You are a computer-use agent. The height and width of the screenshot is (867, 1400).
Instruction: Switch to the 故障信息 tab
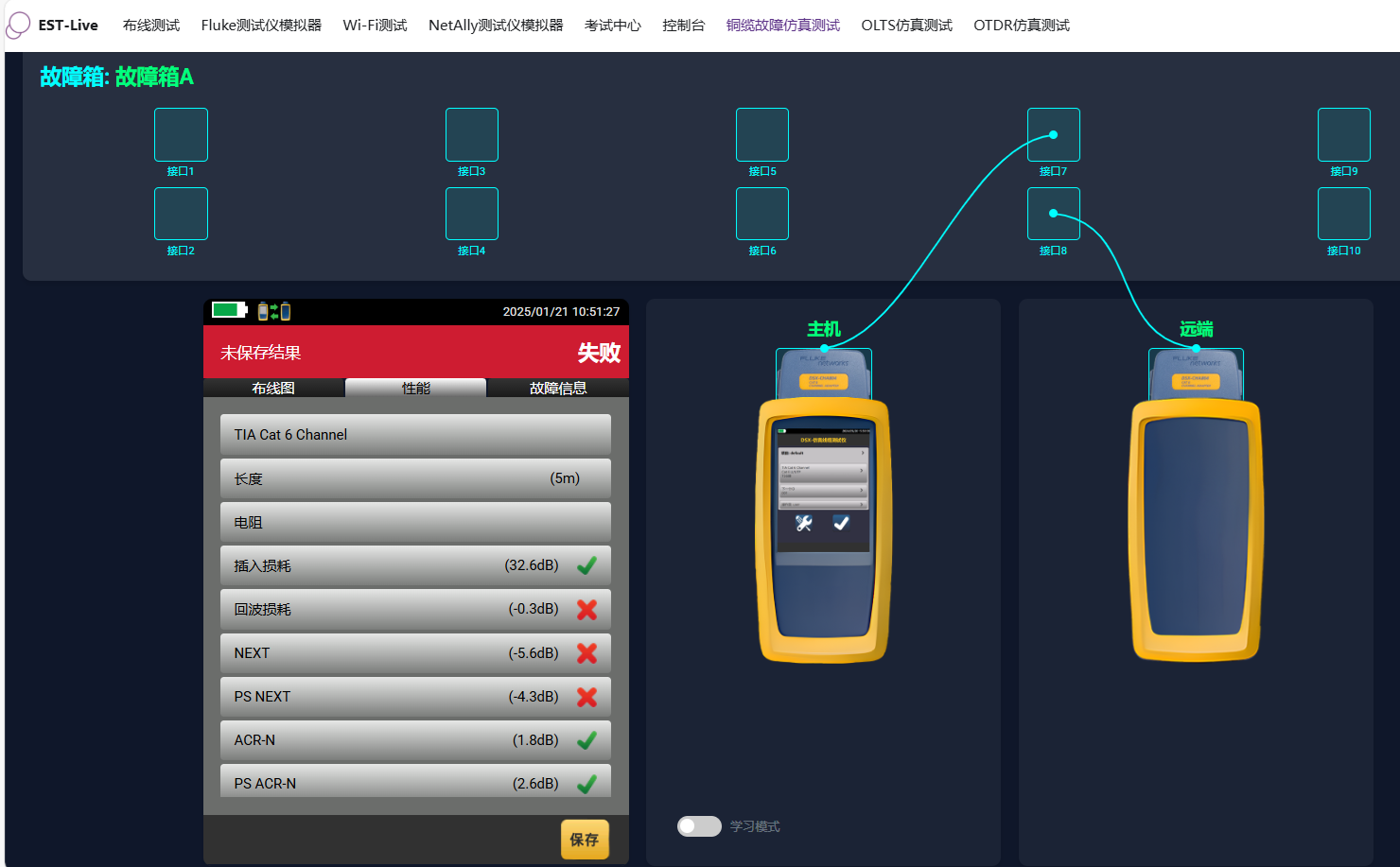tap(558, 388)
